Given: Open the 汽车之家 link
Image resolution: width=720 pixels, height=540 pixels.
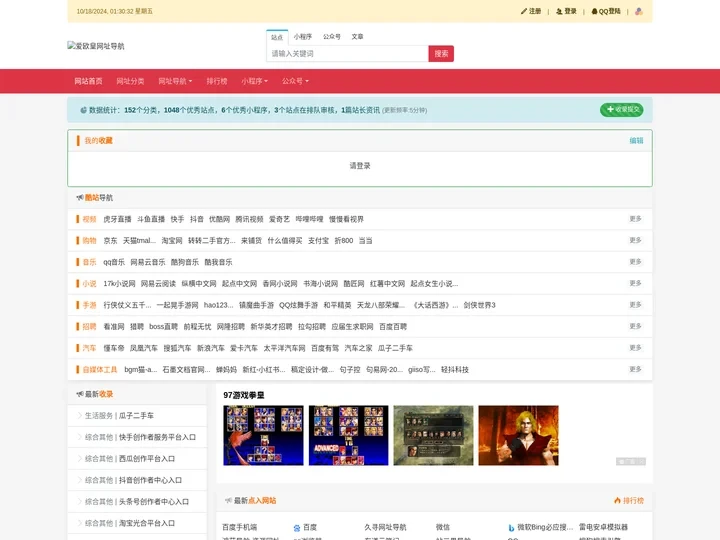Looking at the screenshot, I should click(358, 348).
